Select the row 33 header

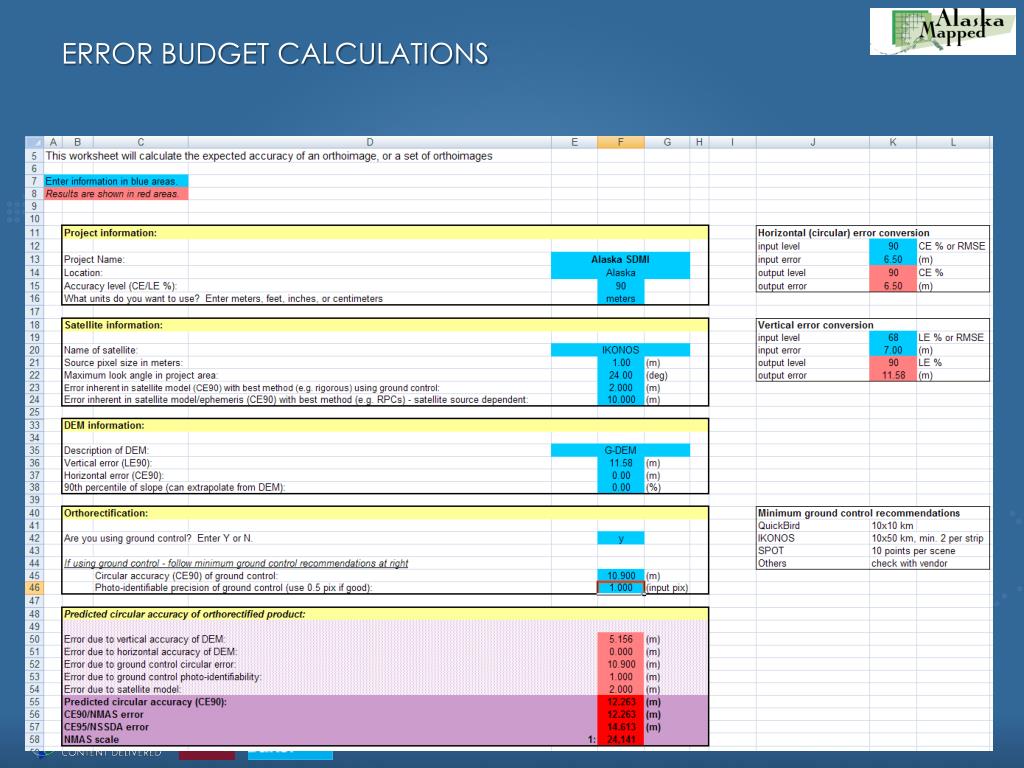[x=34, y=425]
